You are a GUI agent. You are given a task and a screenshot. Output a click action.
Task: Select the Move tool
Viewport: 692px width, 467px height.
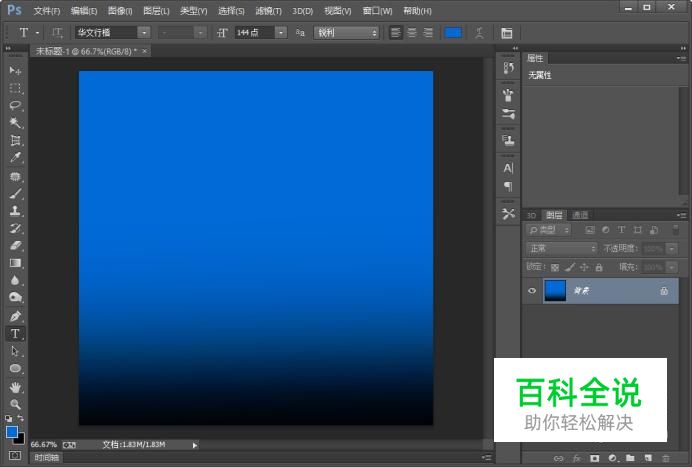[15, 71]
